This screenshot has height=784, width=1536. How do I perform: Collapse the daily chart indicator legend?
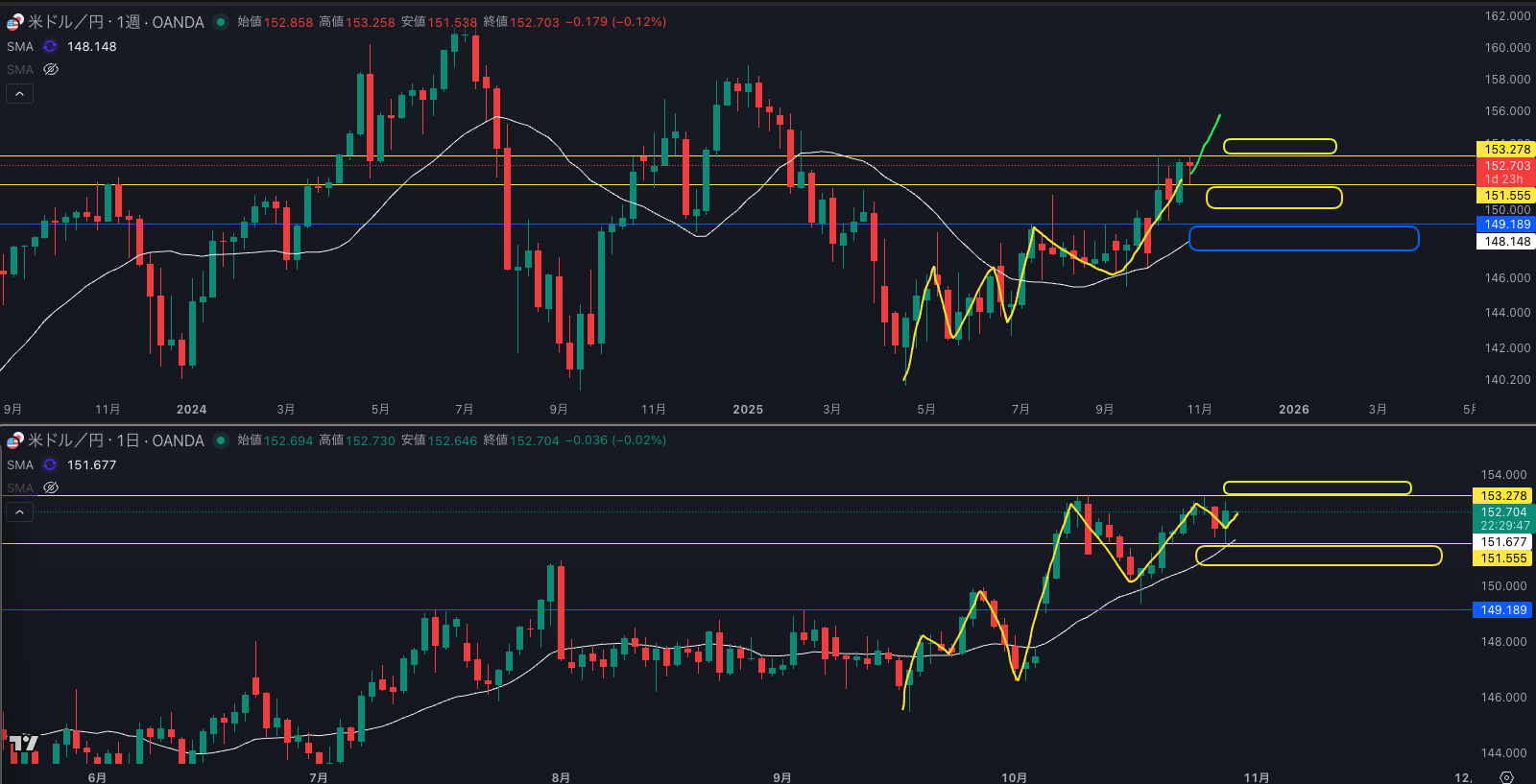(19, 511)
